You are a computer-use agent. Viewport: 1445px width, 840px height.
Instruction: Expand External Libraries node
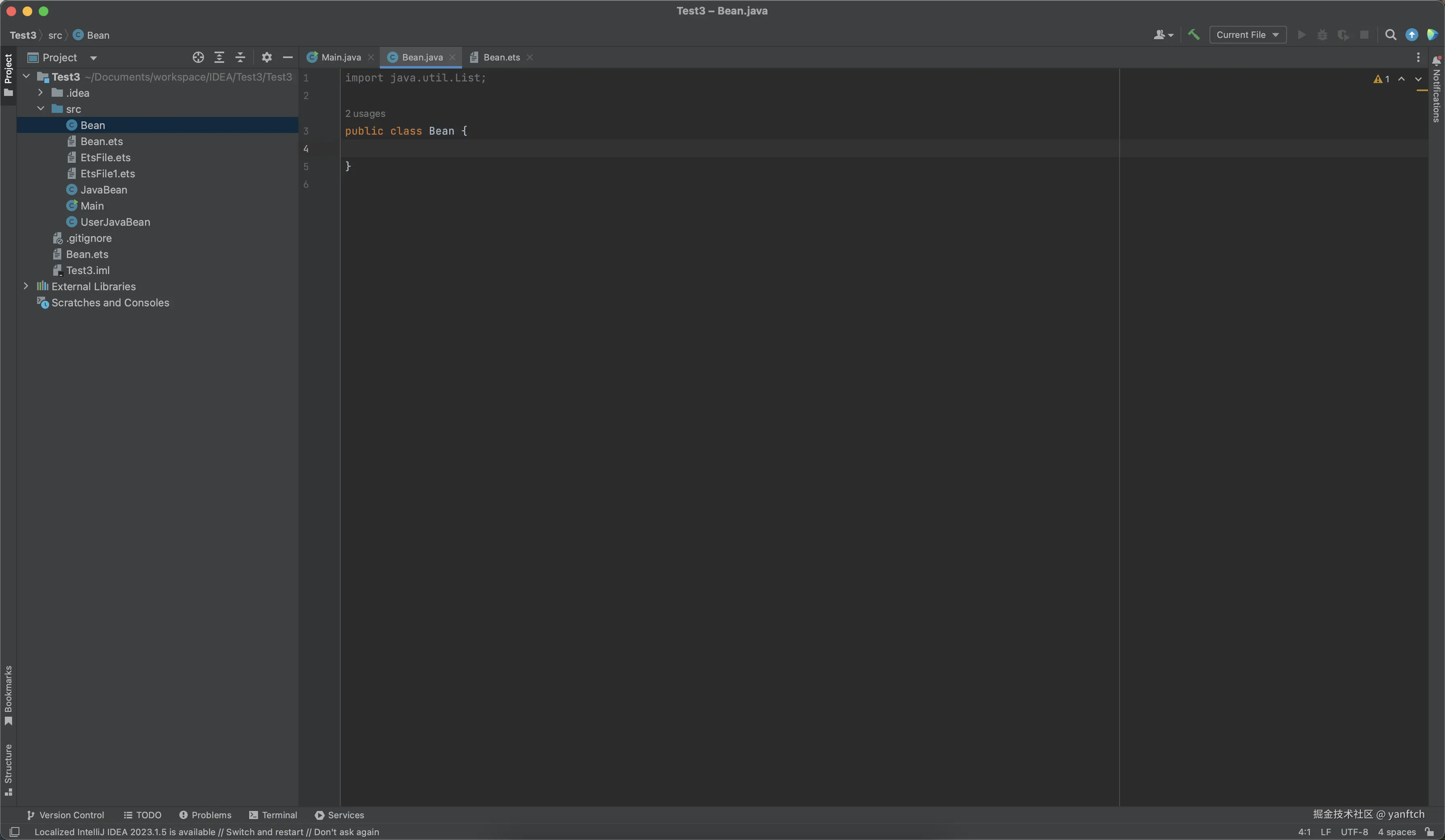click(26, 286)
